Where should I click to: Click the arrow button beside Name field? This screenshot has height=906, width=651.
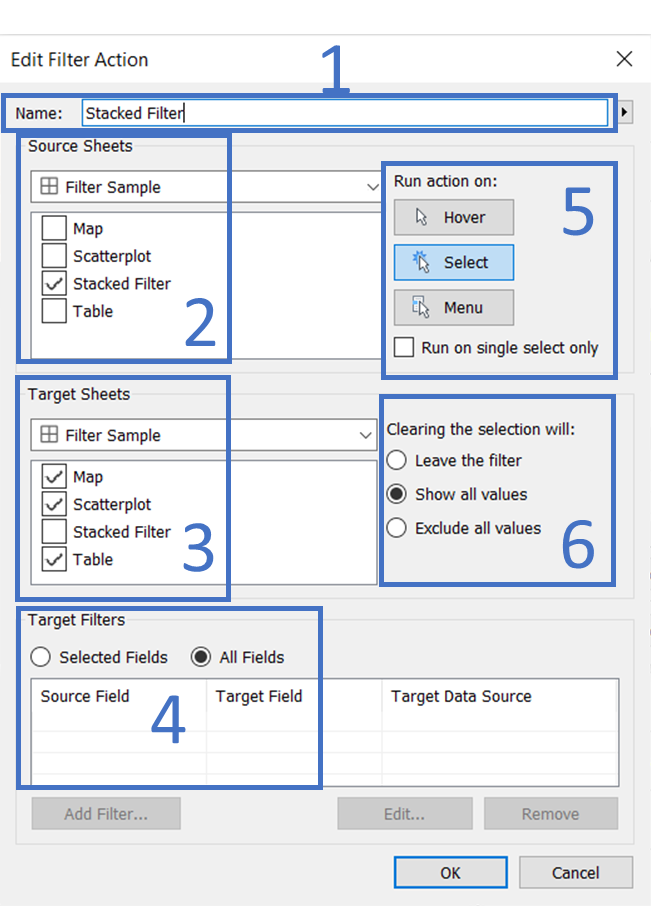[624, 112]
